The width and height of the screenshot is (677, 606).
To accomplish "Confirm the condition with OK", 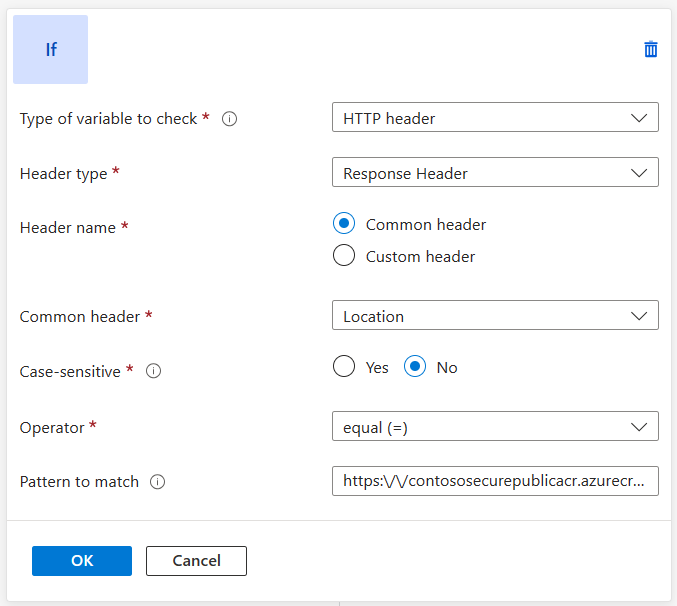I will [82, 561].
